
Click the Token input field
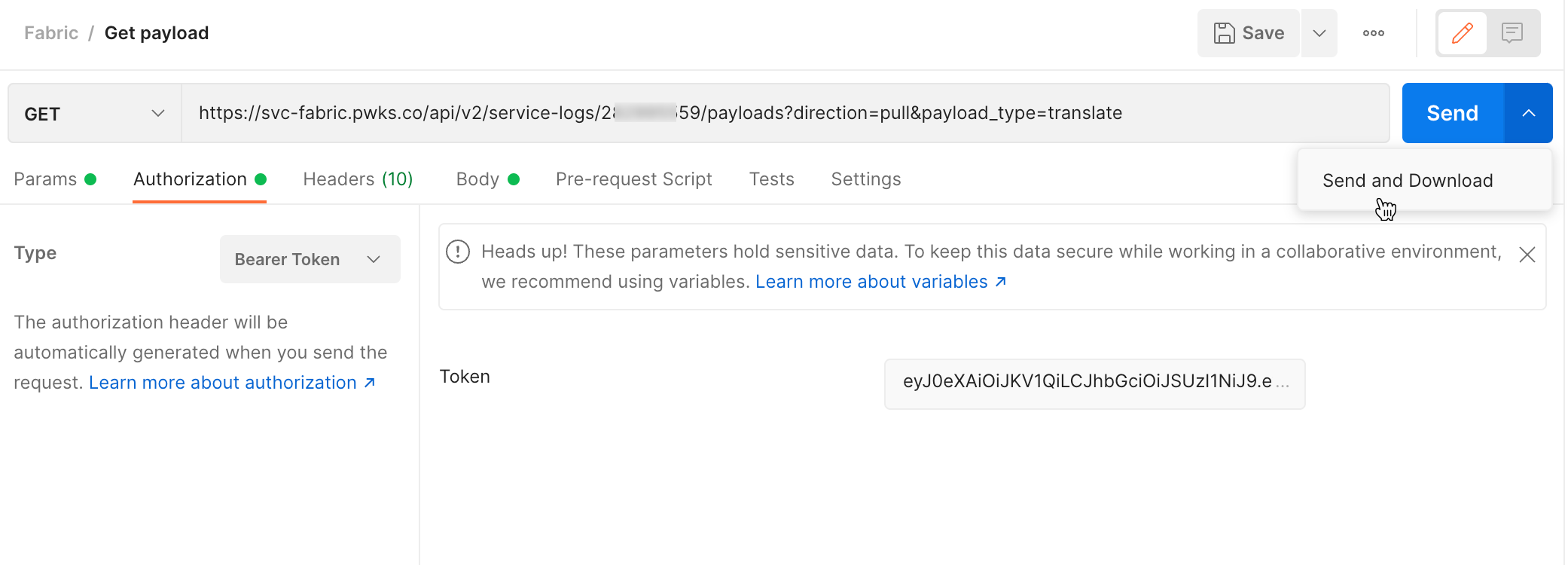[1094, 383]
